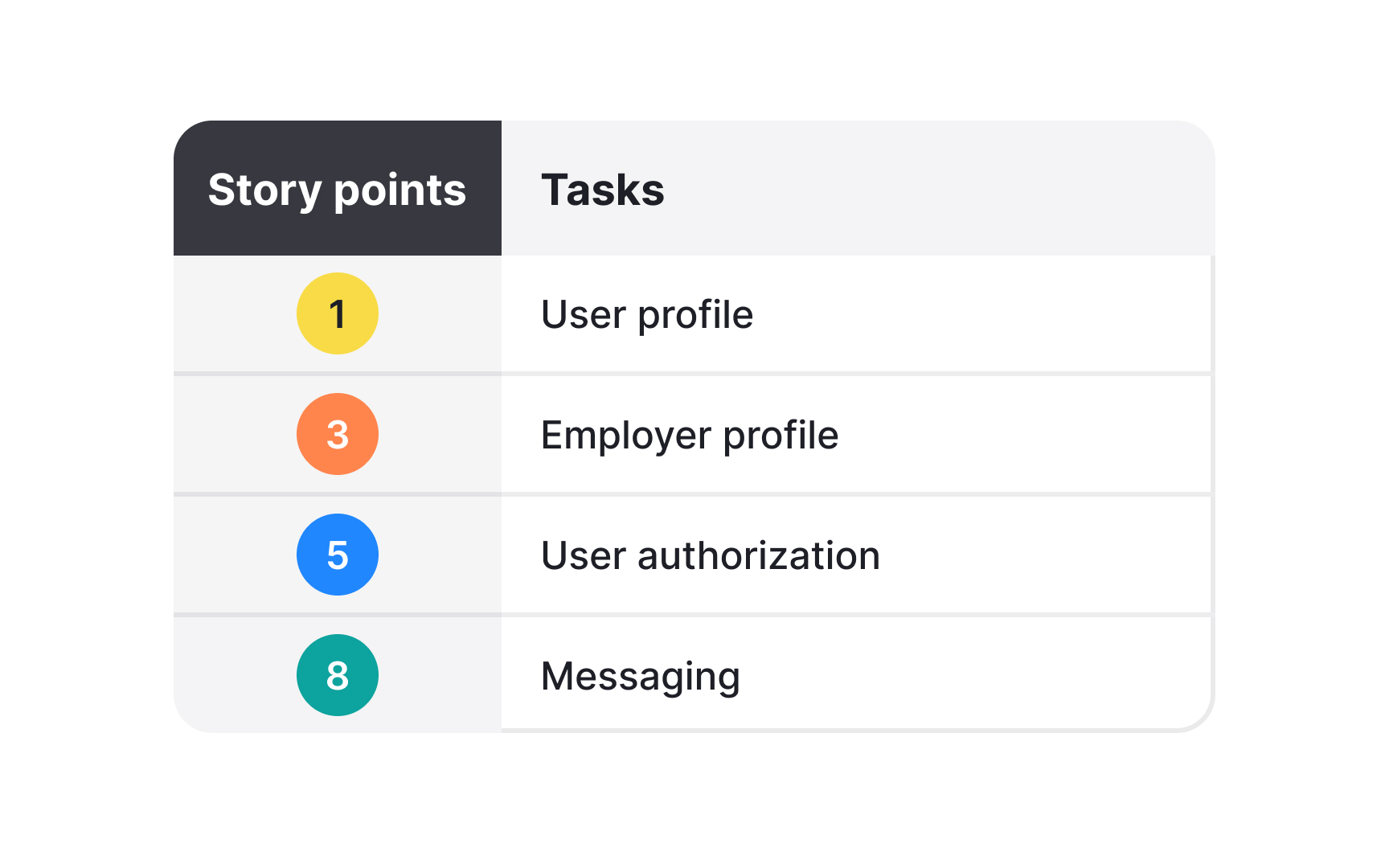
Task: Click "profile" in the User profile row
Action: [x=695, y=314]
